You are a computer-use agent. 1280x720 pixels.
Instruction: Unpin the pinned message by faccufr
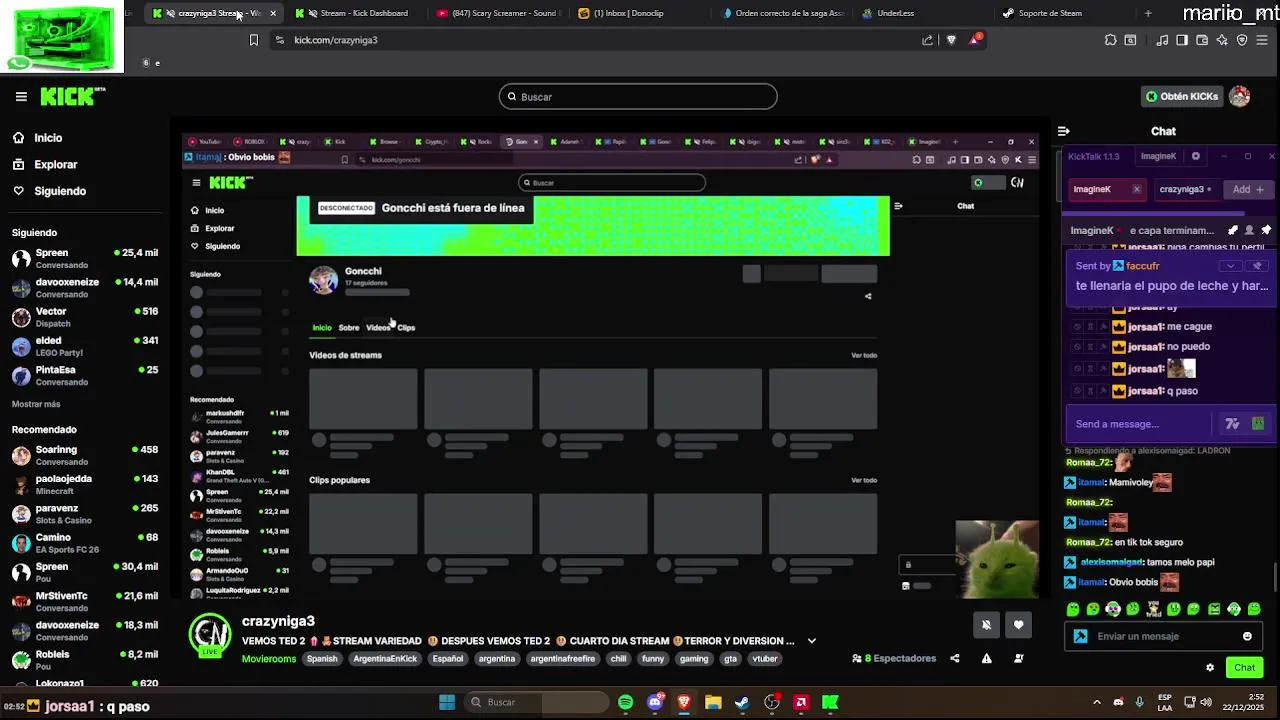point(1258,266)
